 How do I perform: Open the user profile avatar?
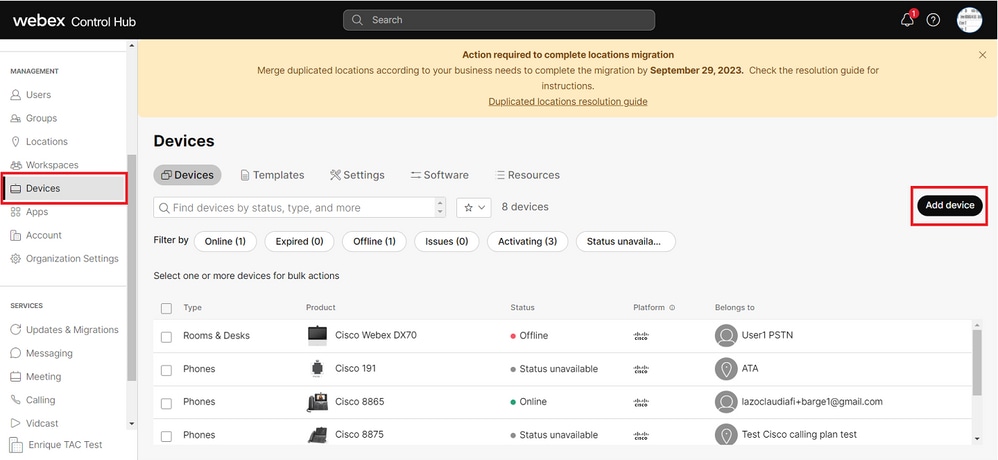pyautogui.click(x=969, y=20)
